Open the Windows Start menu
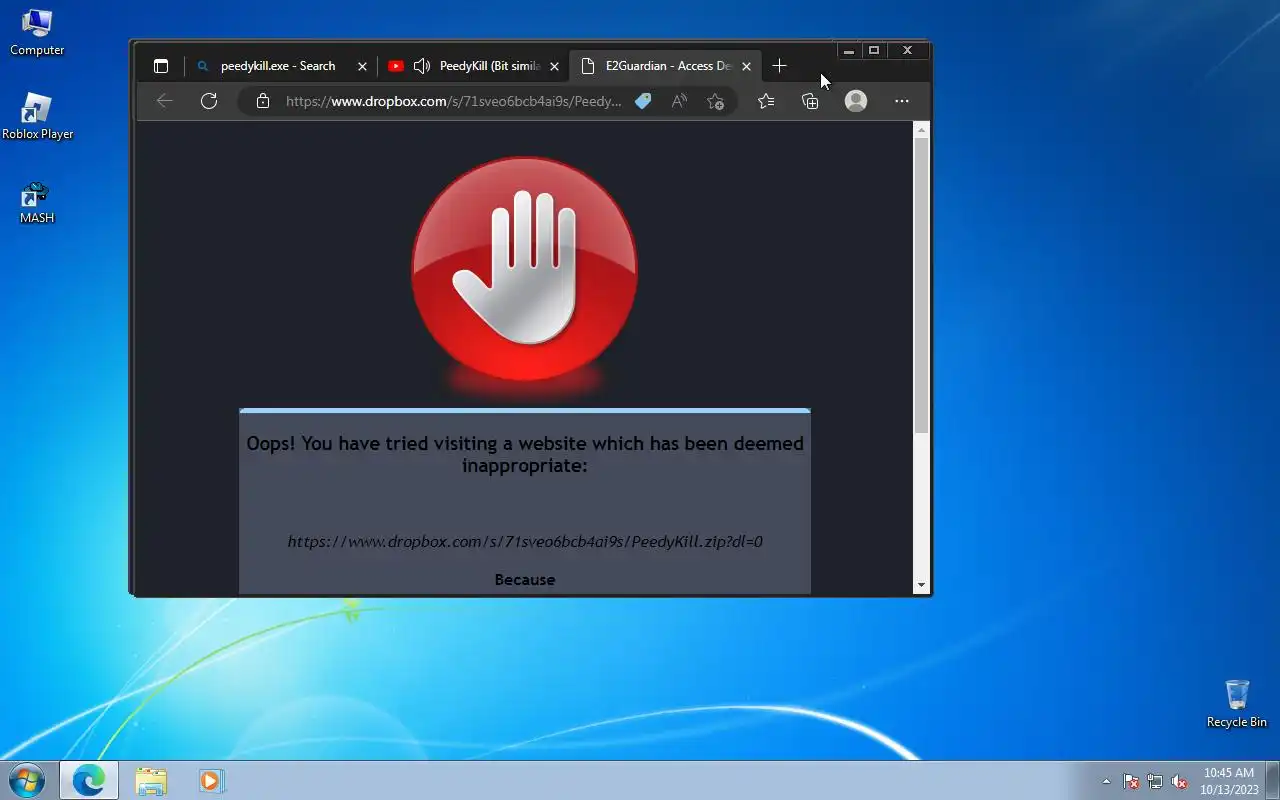Viewport: 1280px width, 800px height. 27,780
